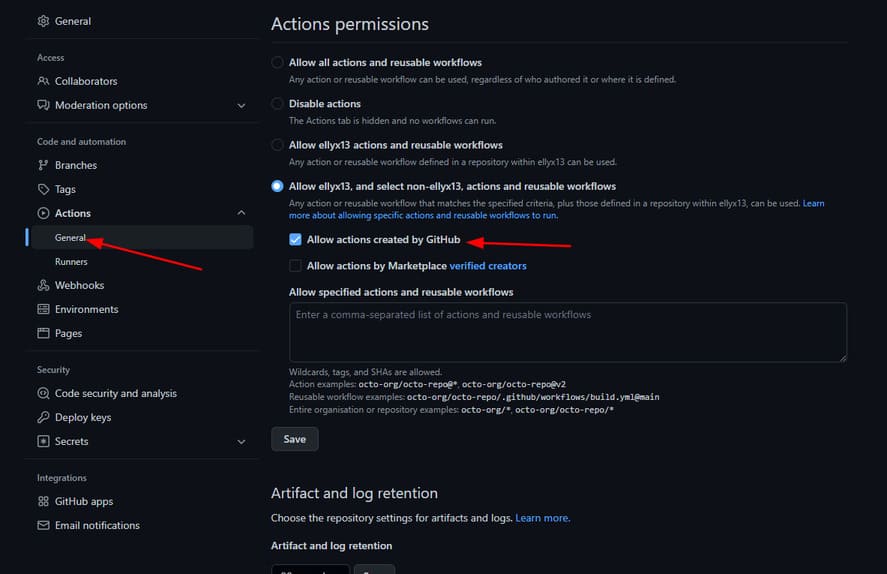Open GitHub apps integrations

click(84, 502)
